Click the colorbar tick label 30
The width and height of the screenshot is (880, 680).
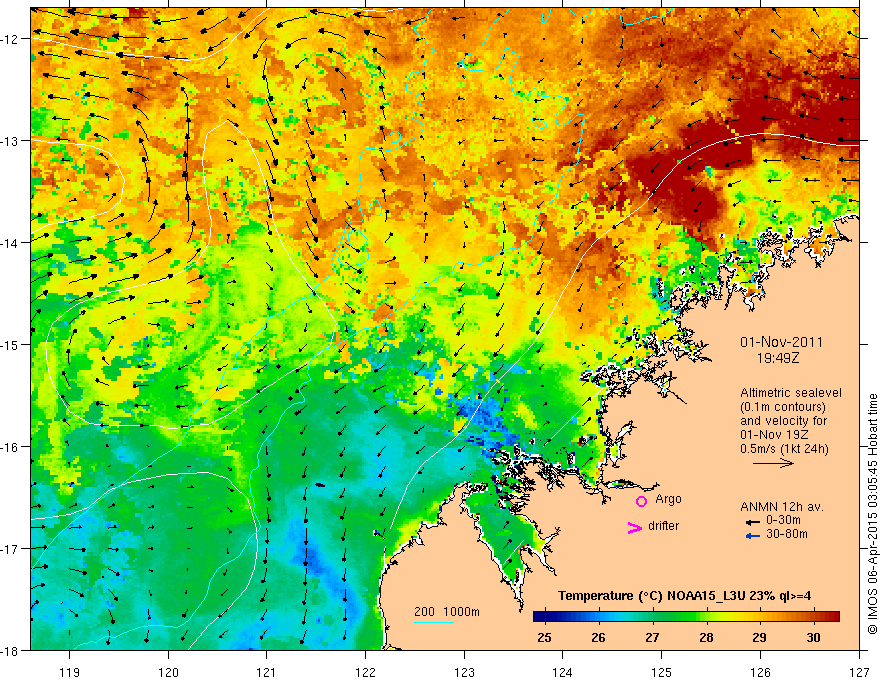[813, 637]
